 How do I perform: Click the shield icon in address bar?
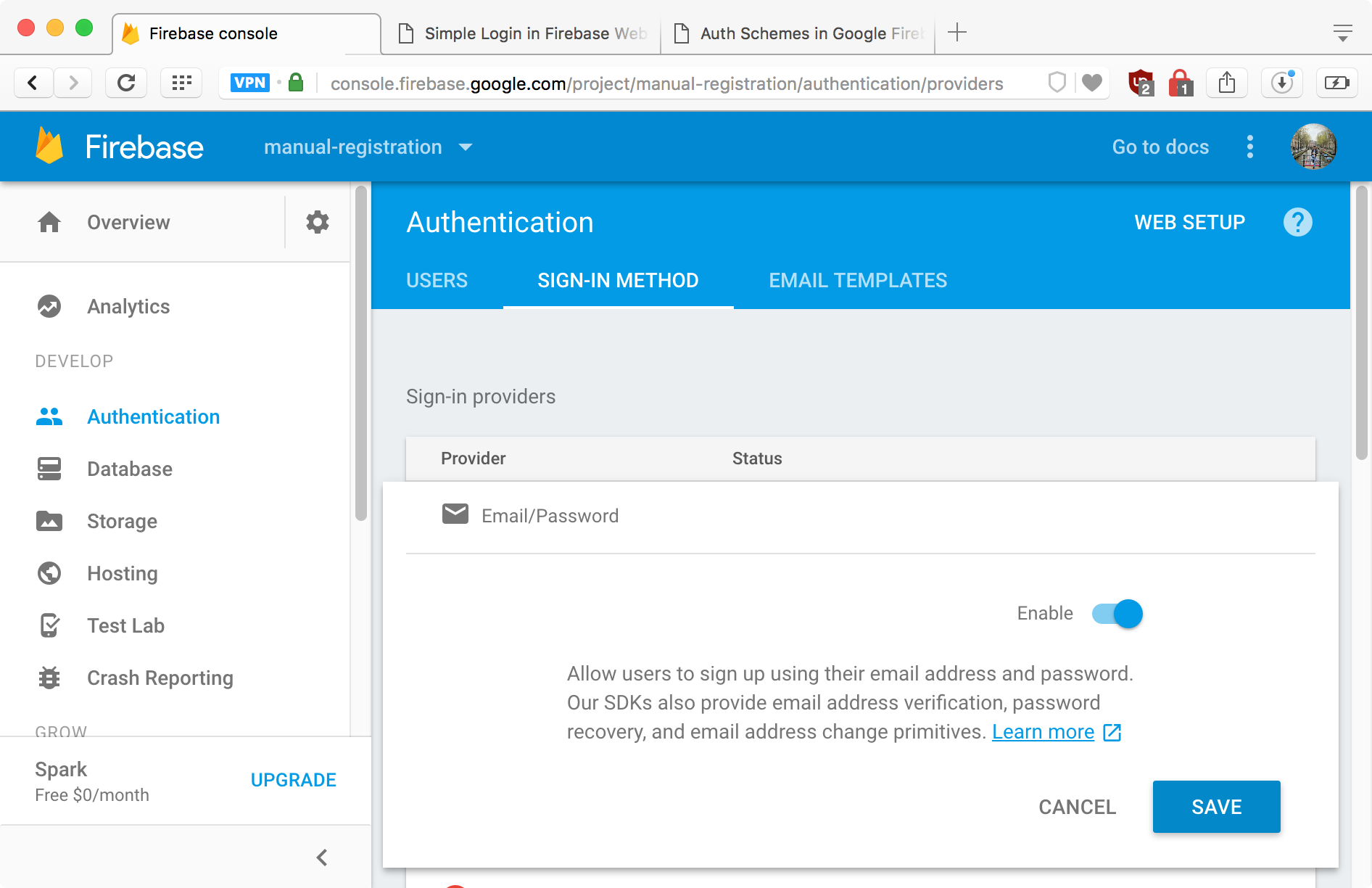(1057, 83)
